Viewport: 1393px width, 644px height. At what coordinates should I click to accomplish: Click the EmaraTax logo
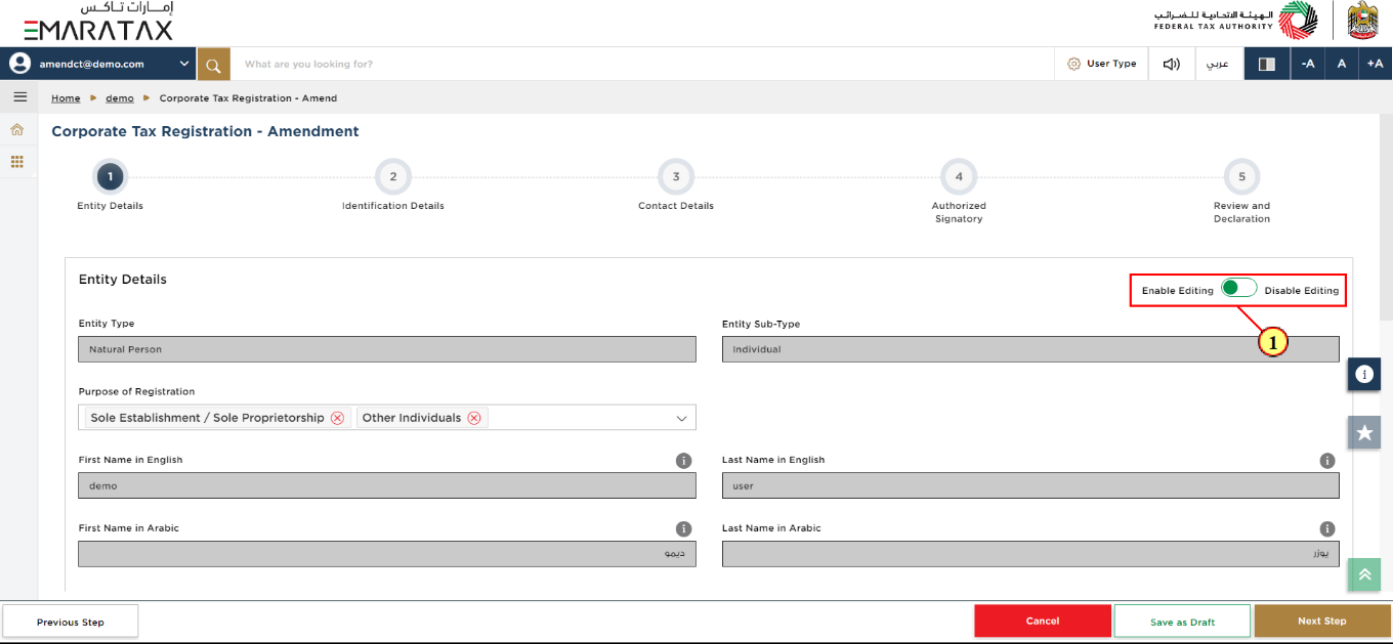pyautogui.click(x=98, y=21)
